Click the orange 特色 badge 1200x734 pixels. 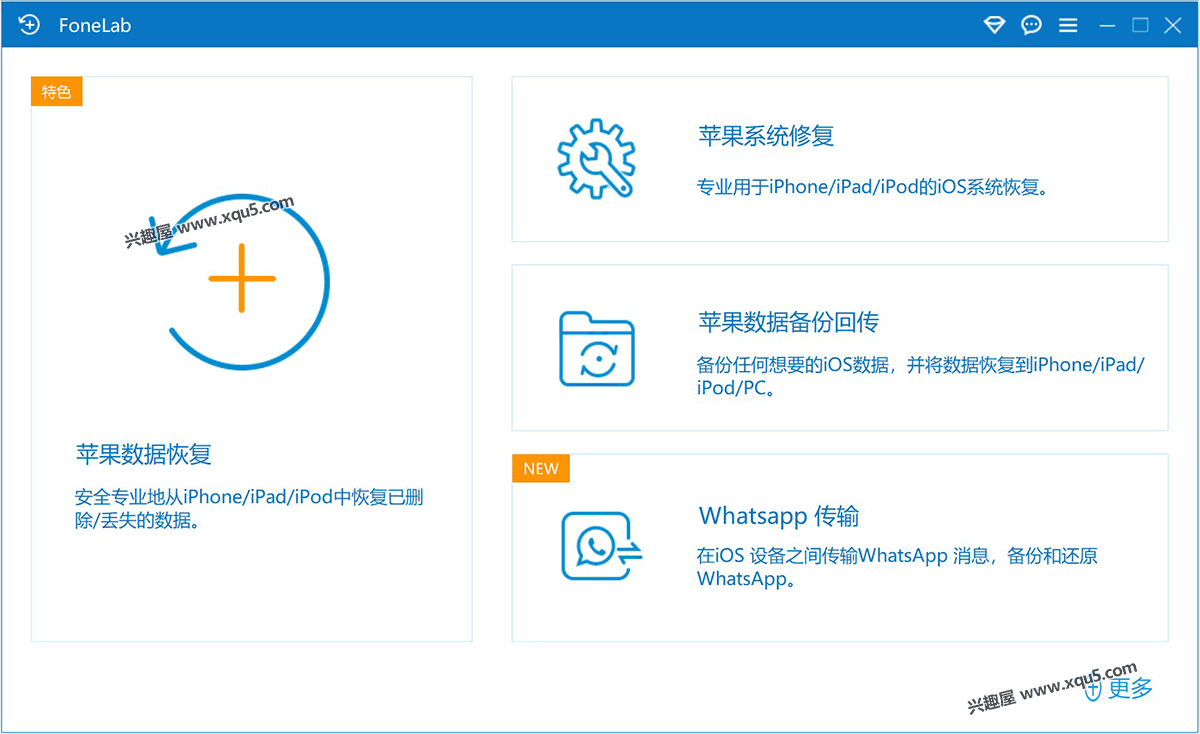pyautogui.click(x=56, y=92)
